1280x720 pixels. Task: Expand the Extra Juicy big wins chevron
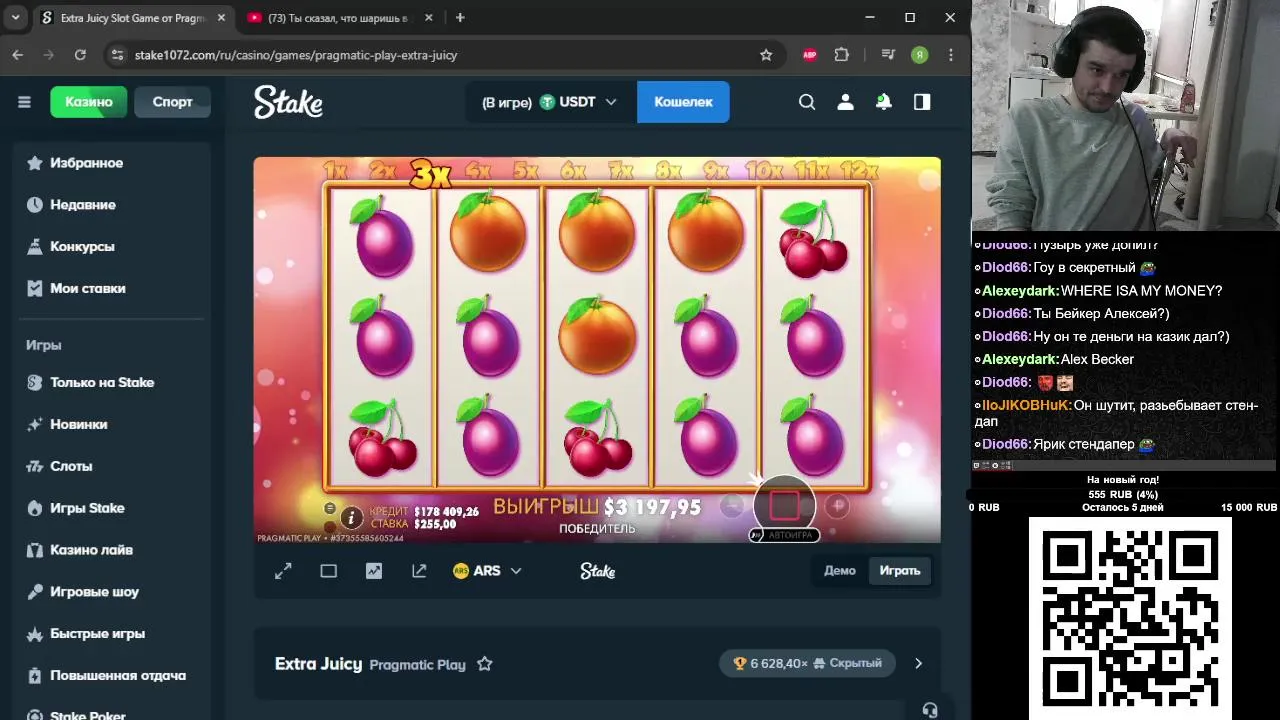pos(918,663)
